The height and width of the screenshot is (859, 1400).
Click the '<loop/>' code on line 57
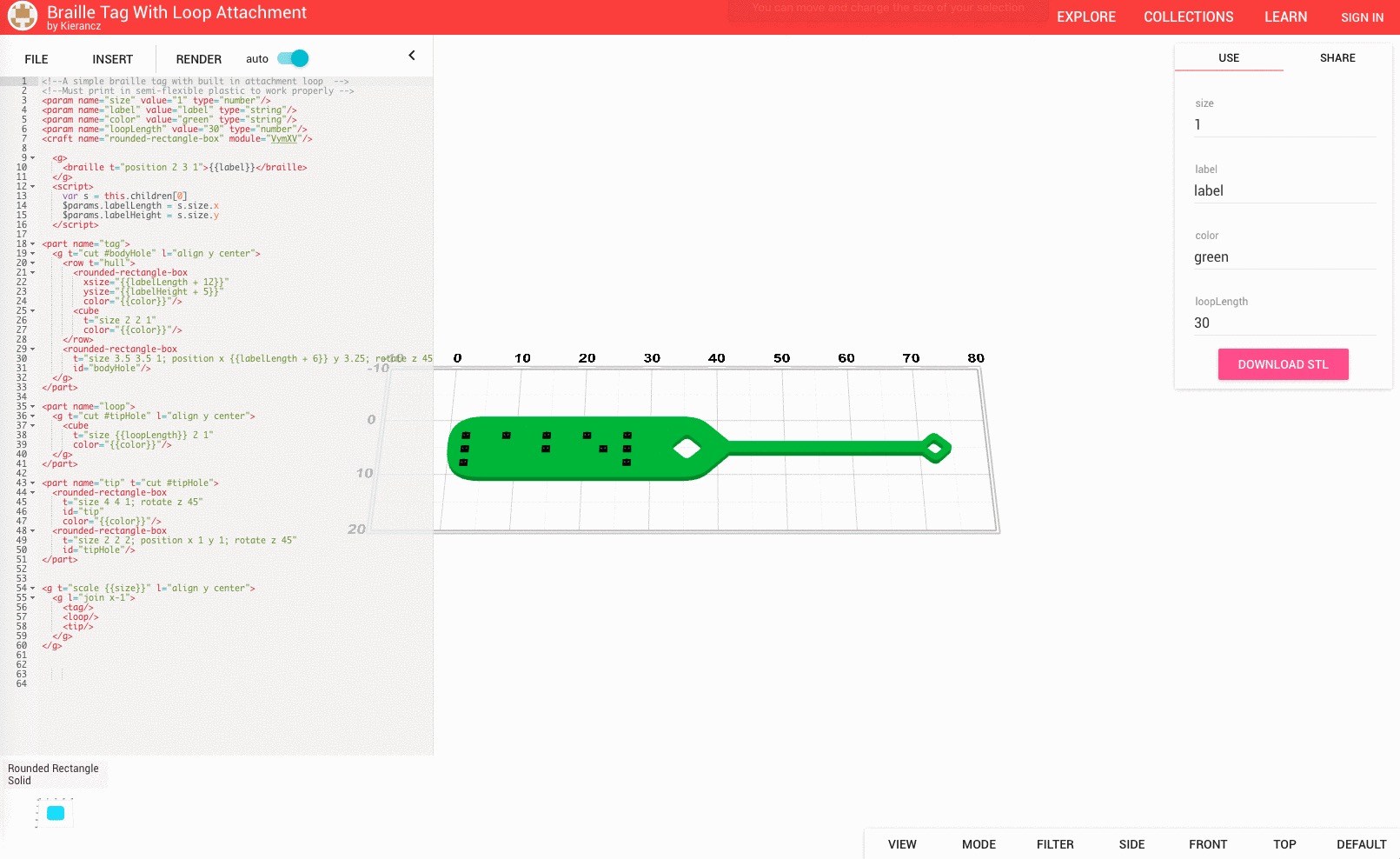pos(81,617)
